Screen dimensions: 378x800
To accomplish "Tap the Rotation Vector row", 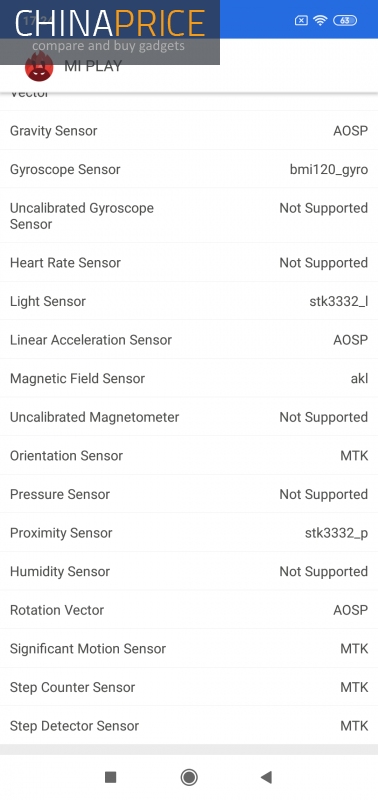I will click(189, 610).
